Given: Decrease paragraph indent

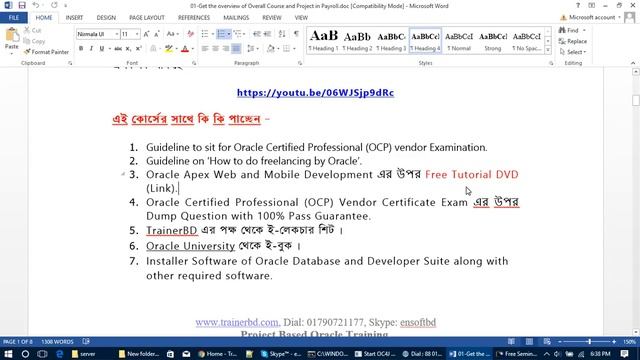Looking at the screenshot, I should pos(256,34).
